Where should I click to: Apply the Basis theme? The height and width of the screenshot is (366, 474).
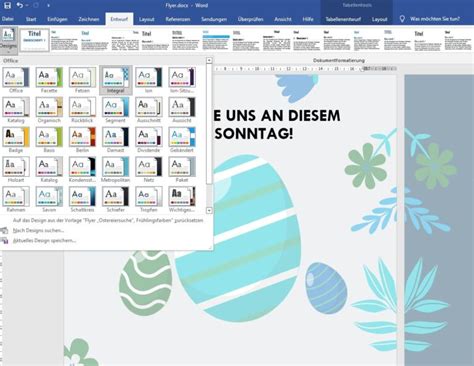49,140
